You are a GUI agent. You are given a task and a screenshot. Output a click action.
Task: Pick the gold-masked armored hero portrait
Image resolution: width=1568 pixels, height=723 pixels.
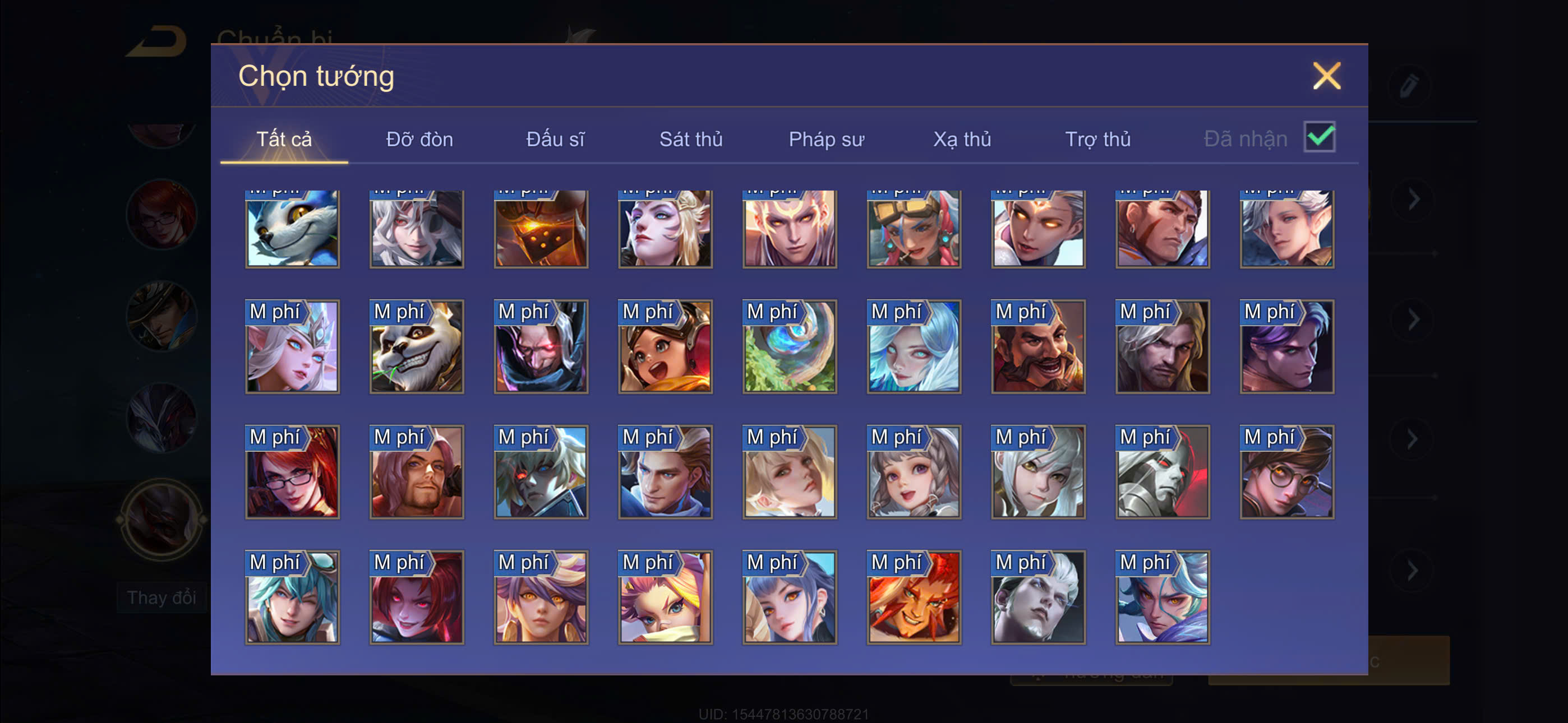coord(541,228)
